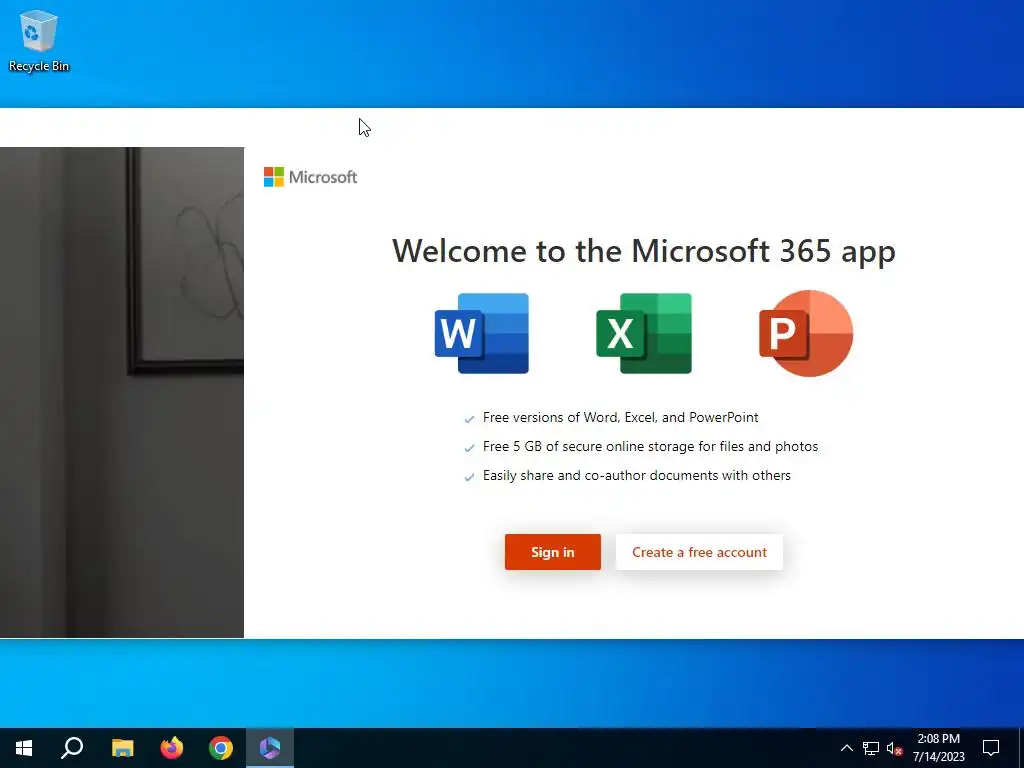Image resolution: width=1024 pixels, height=768 pixels.
Task: Open the Recycle Bin desktop icon
Action: [x=39, y=40]
